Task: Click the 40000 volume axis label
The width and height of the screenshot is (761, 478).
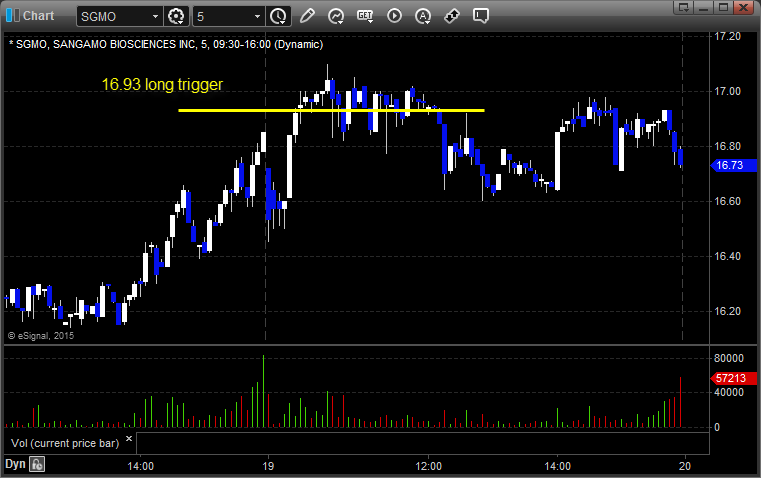Action: point(728,392)
